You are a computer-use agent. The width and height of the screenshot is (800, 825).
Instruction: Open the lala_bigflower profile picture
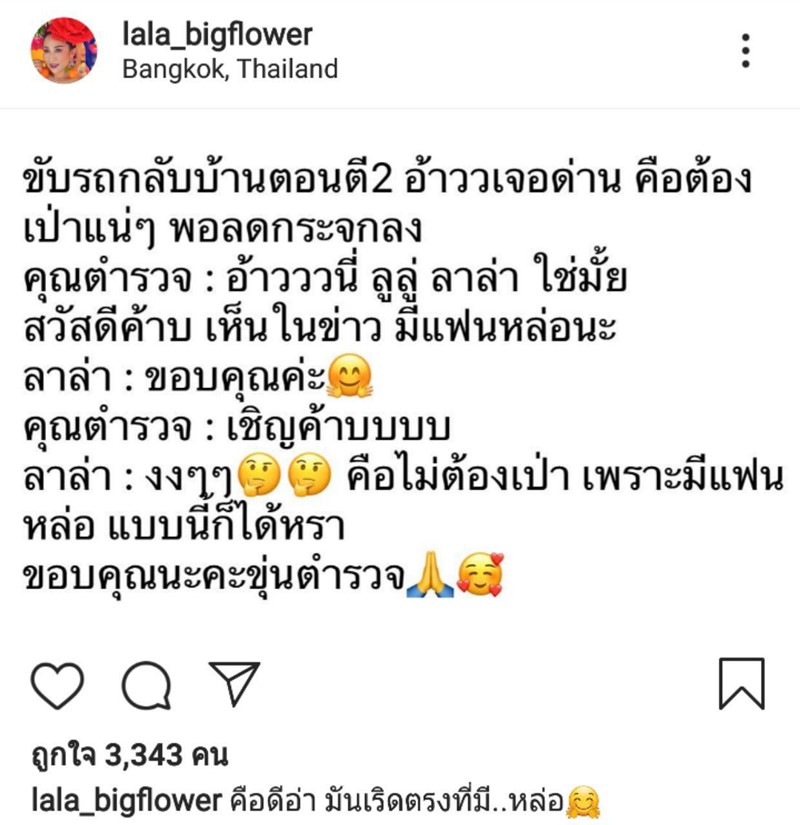(x=64, y=51)
